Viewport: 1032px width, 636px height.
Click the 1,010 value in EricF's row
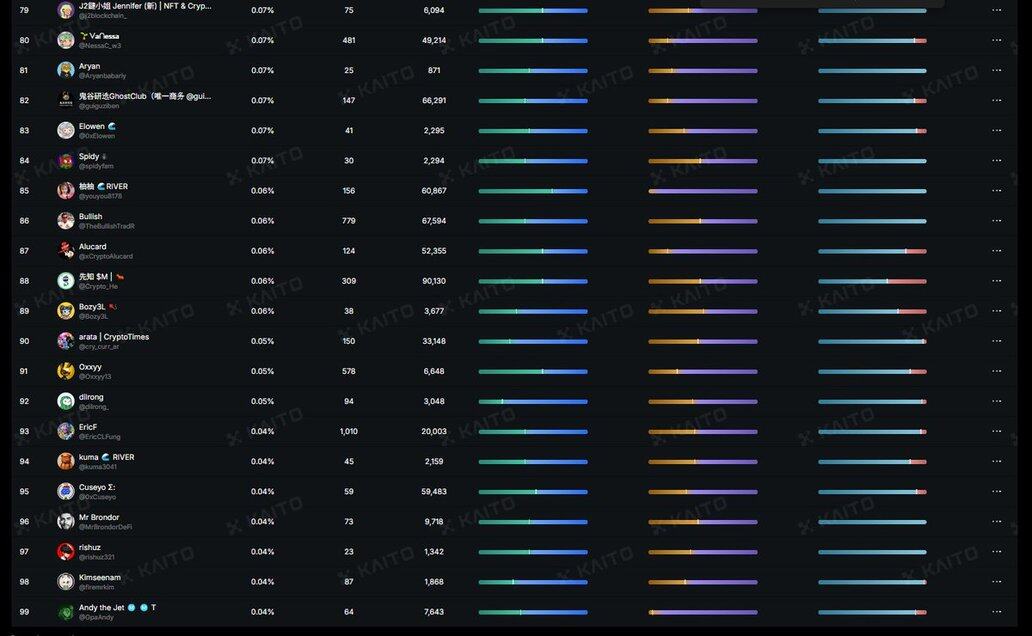(x=348, y=431)
